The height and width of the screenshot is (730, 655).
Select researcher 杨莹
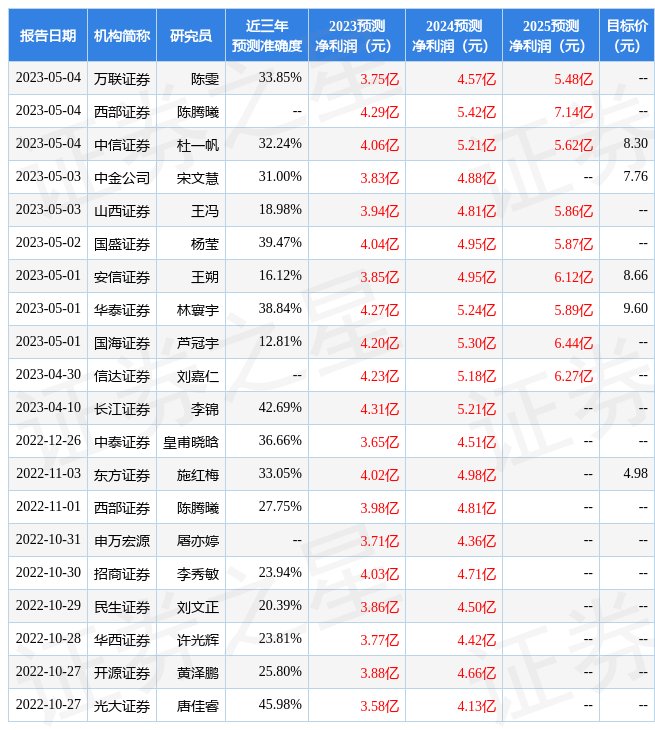(x=205, y=244)
